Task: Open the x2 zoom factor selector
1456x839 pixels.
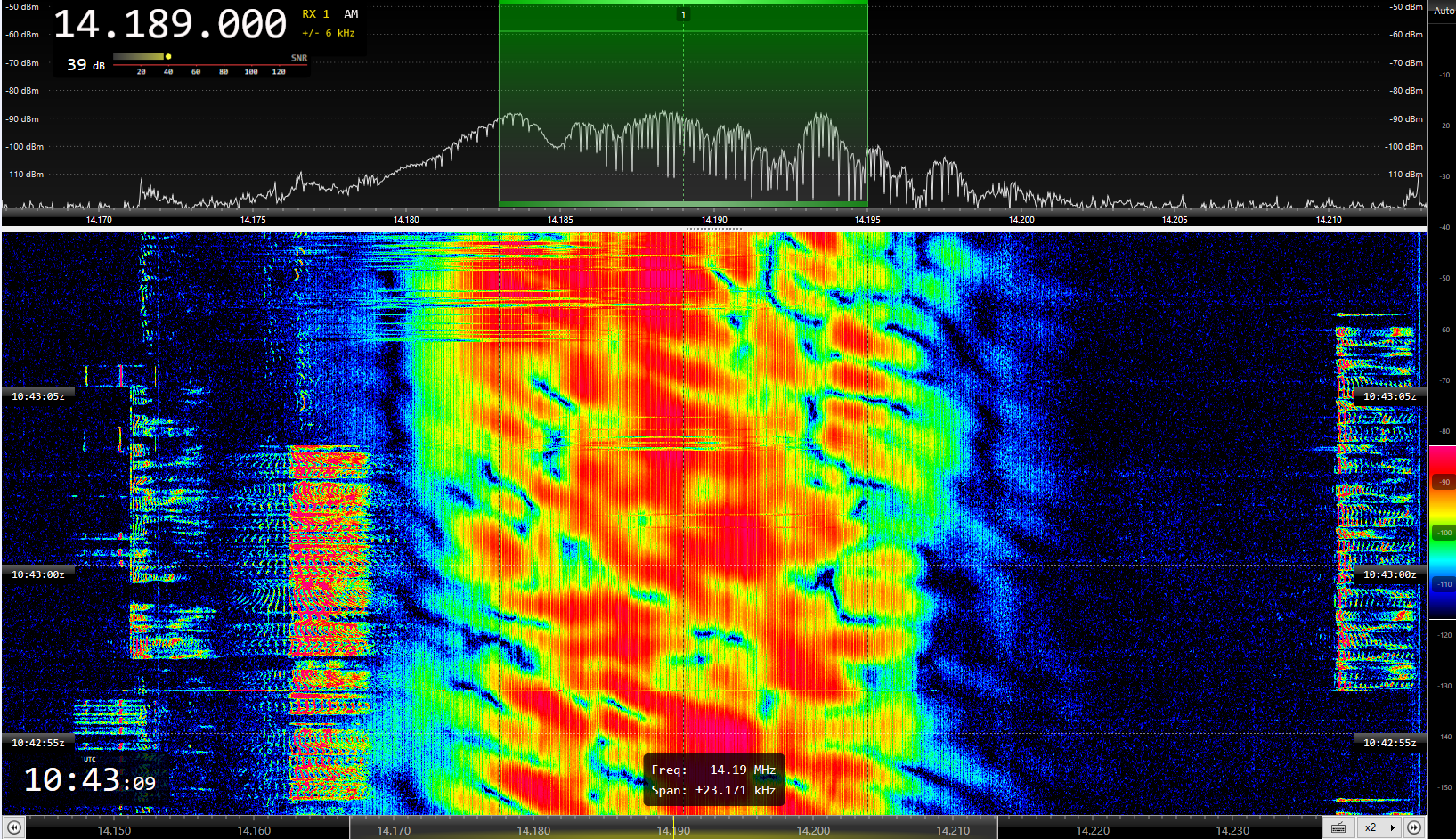Action: tap(1371, 827)
